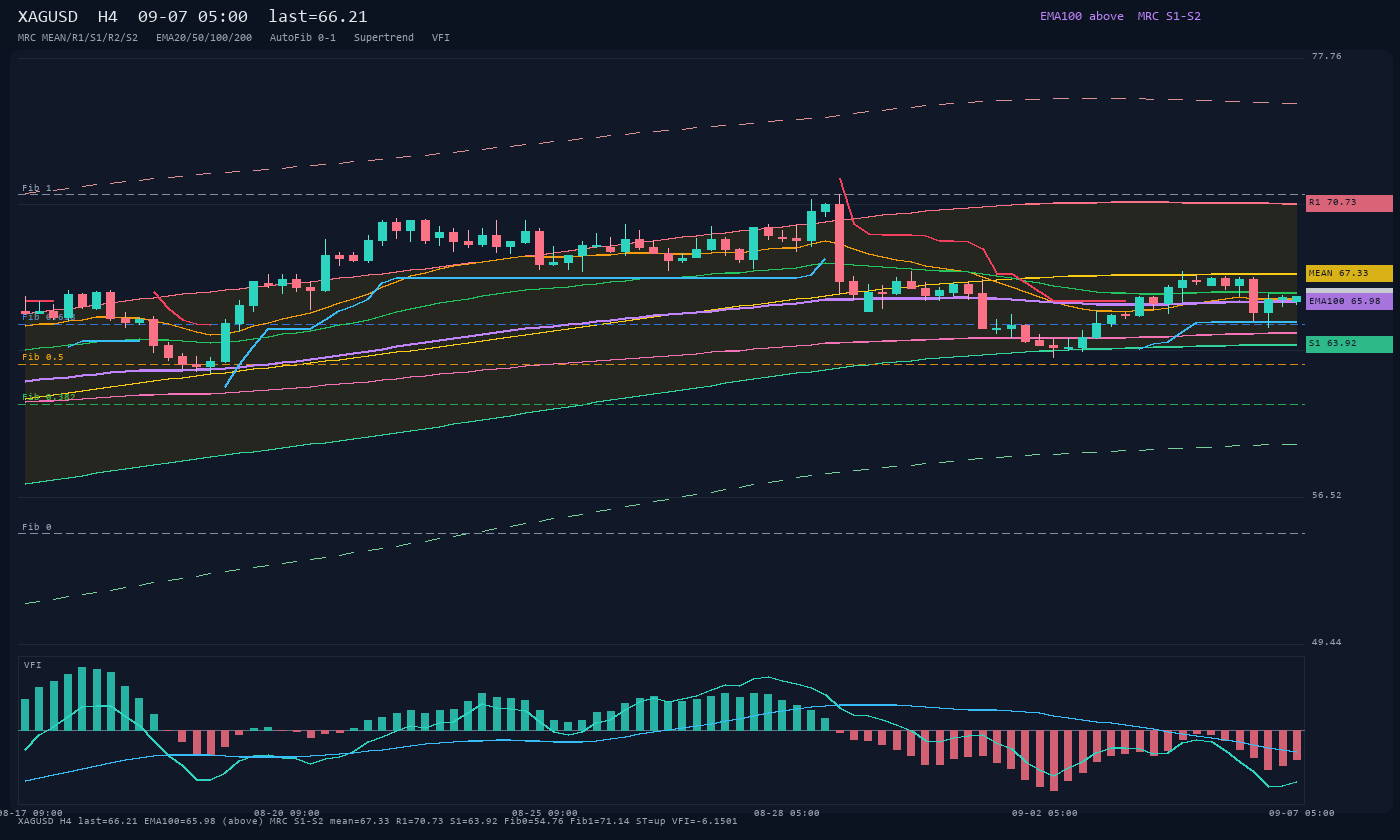Click the 'EMA100 above' status badge
The height and width of the screenshot is (840, 1400).
tap(1082, 16)
